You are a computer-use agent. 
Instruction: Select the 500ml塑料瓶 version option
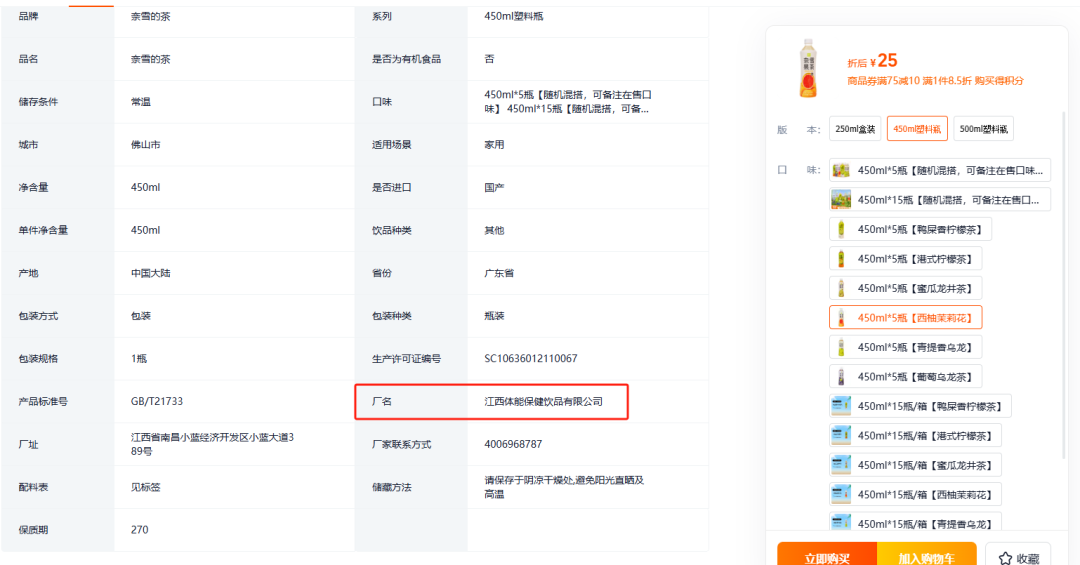point(983,129)
